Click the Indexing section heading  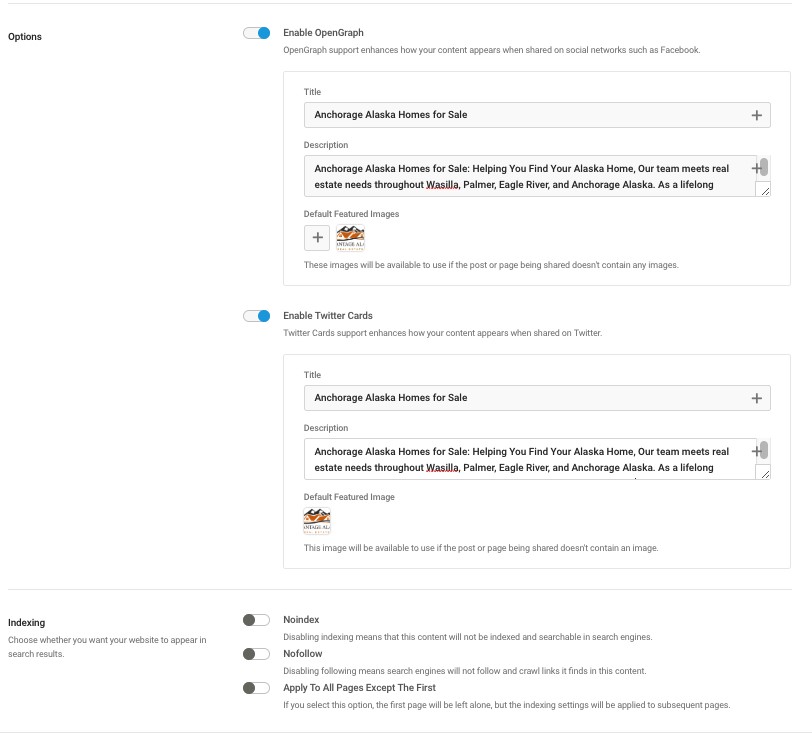click(26, 623)
